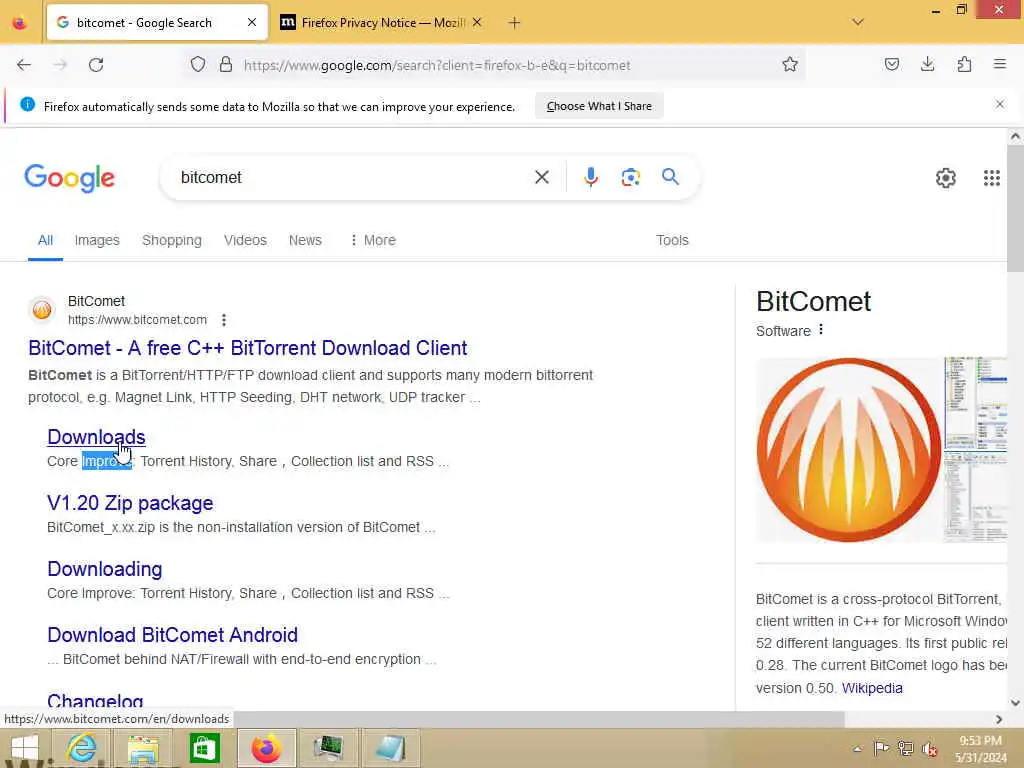Open the search Tools options

point(672,240)
